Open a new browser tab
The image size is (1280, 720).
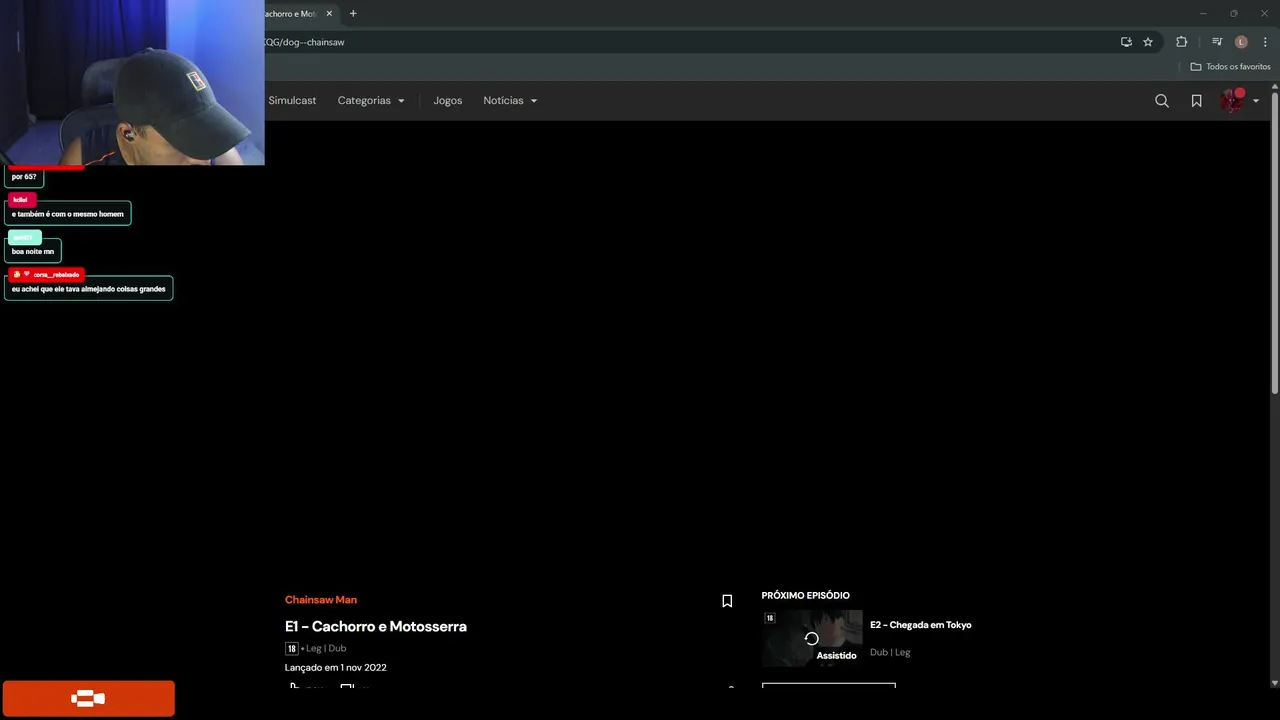click(x=353, y=14)
